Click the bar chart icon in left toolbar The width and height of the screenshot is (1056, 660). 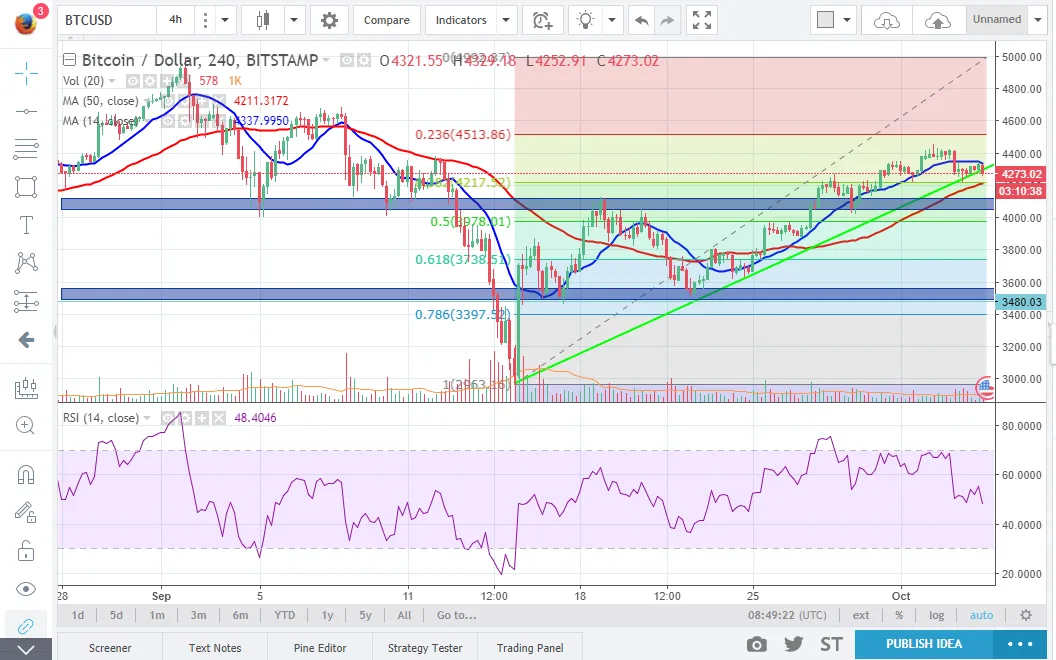point(26,387)
